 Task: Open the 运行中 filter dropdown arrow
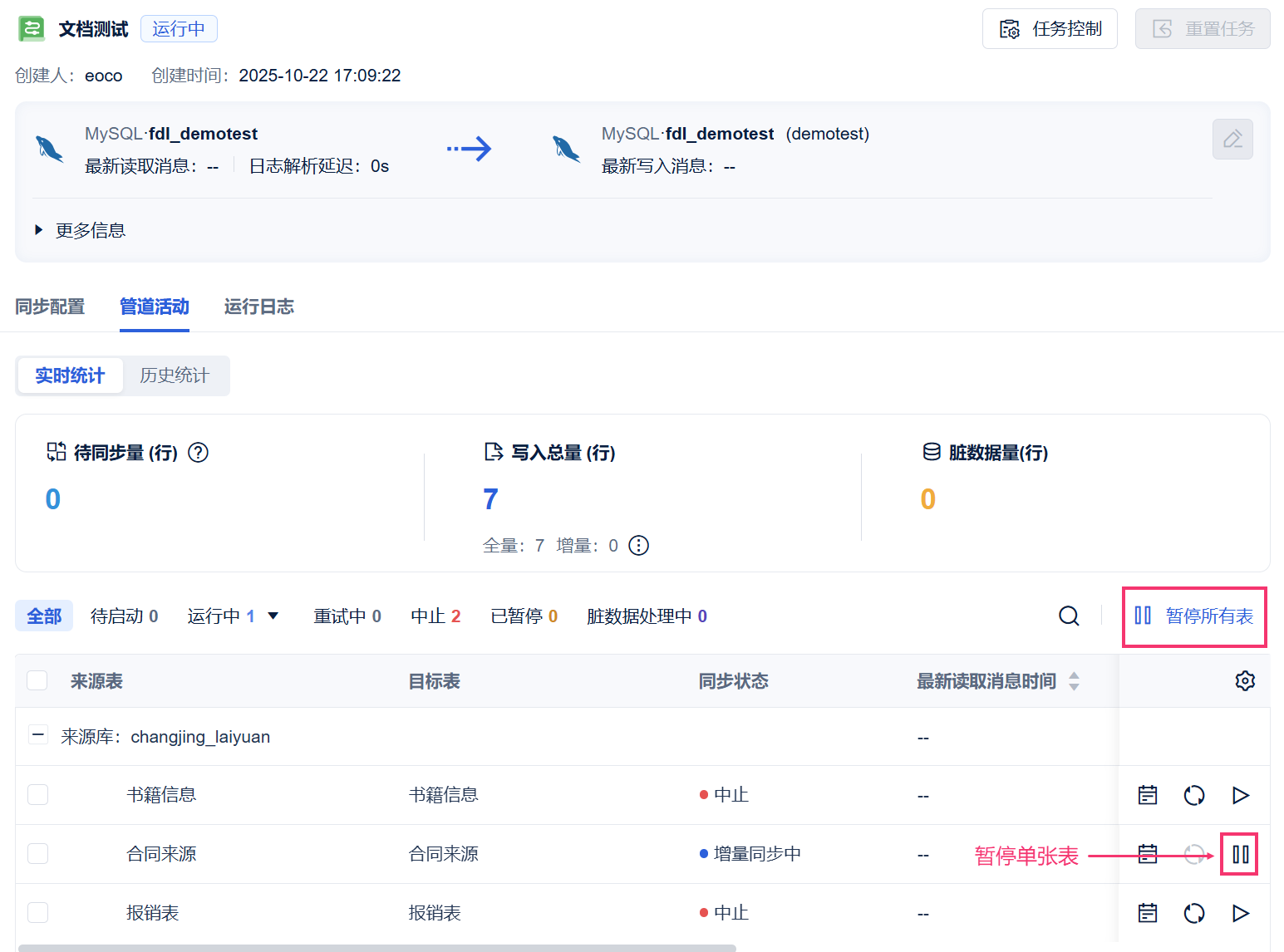point(273,616)
